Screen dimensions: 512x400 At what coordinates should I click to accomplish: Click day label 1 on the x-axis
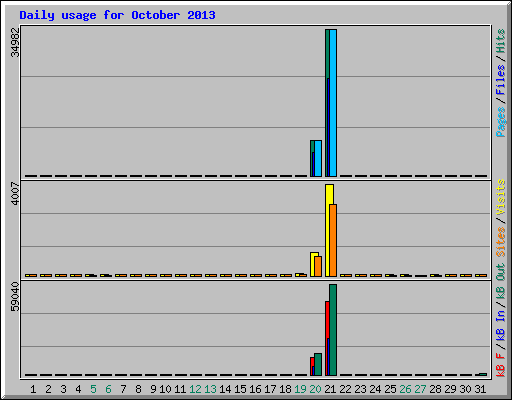(33, 389)
